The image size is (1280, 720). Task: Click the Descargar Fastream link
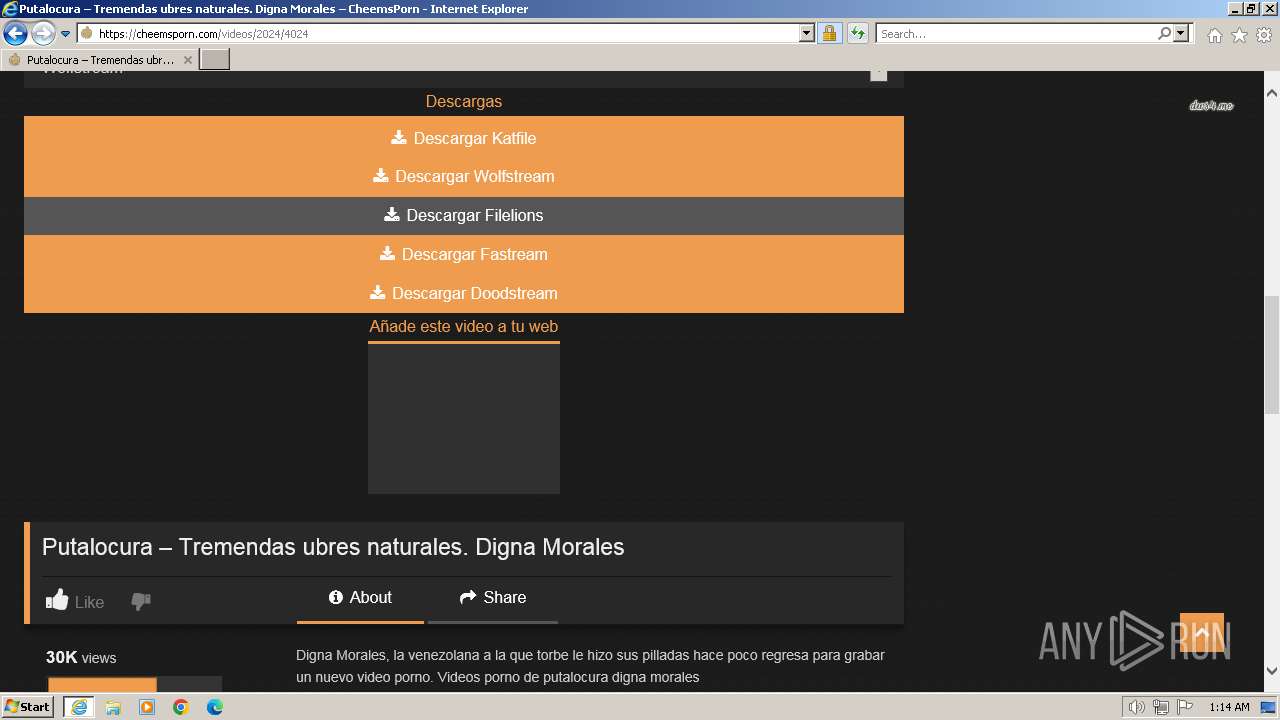[x=464, y=254]
